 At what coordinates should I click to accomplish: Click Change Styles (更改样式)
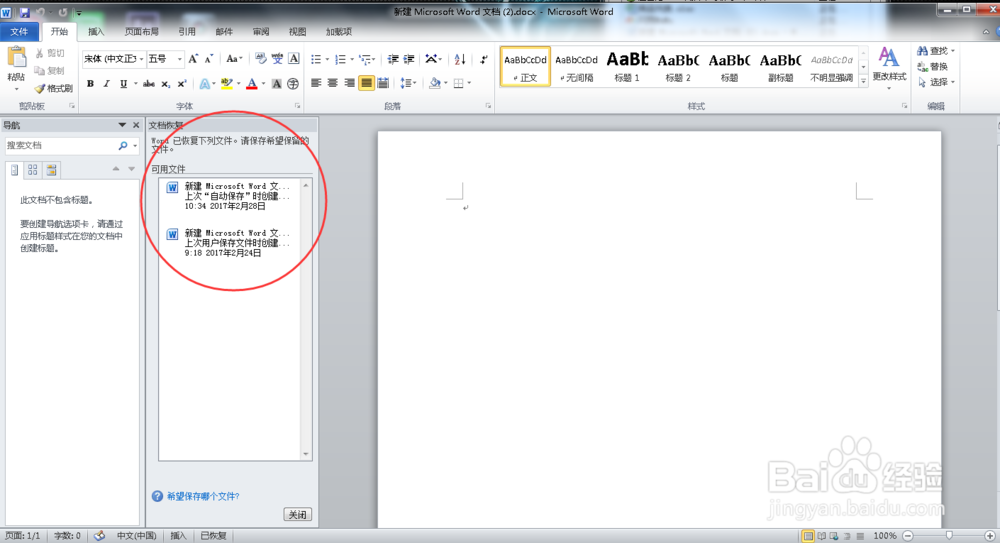tap(889, 69)
